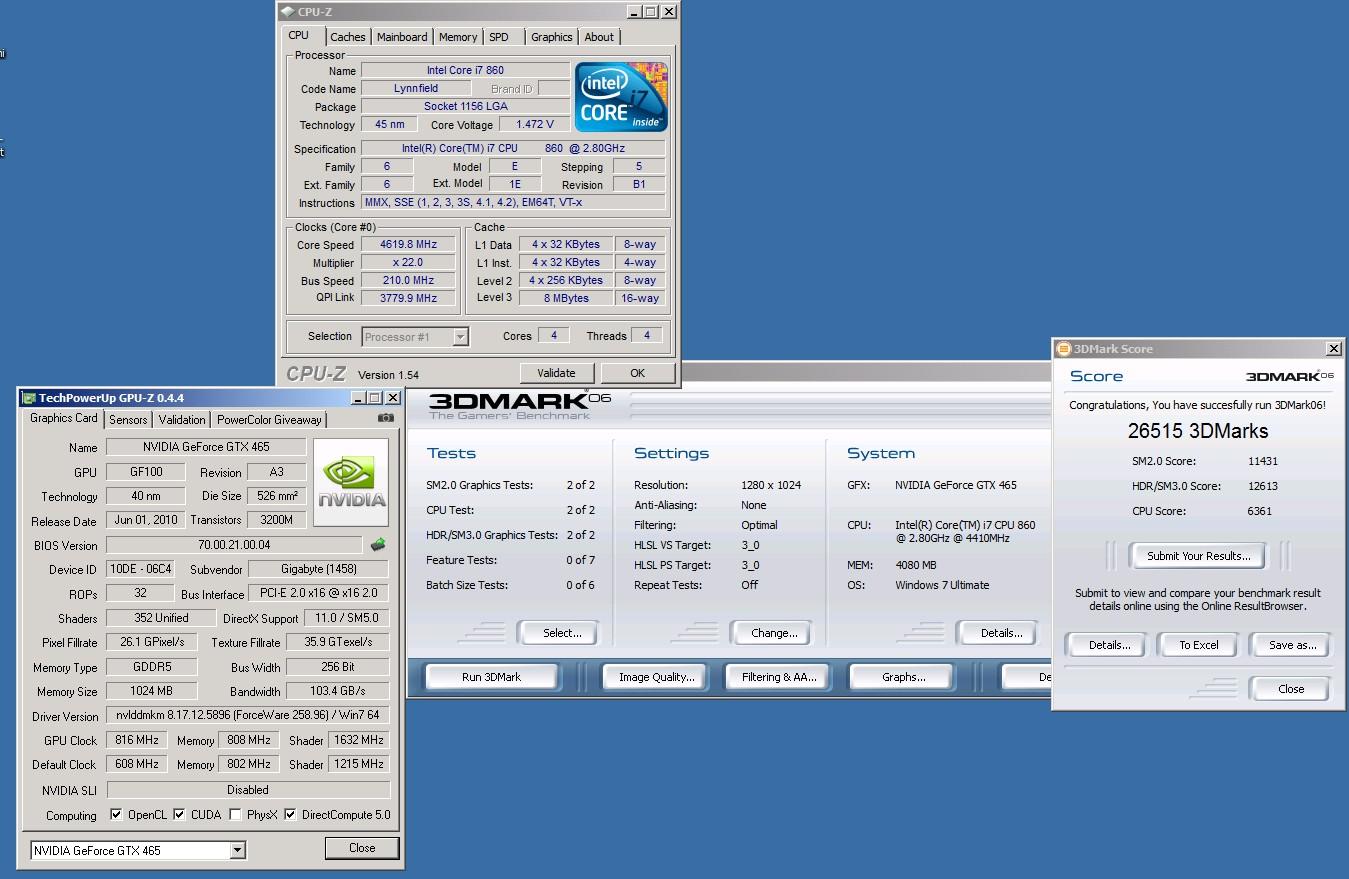
Task: Click the BIOS save chip icon in GPU-Z
Action: (x=378, y=545)
